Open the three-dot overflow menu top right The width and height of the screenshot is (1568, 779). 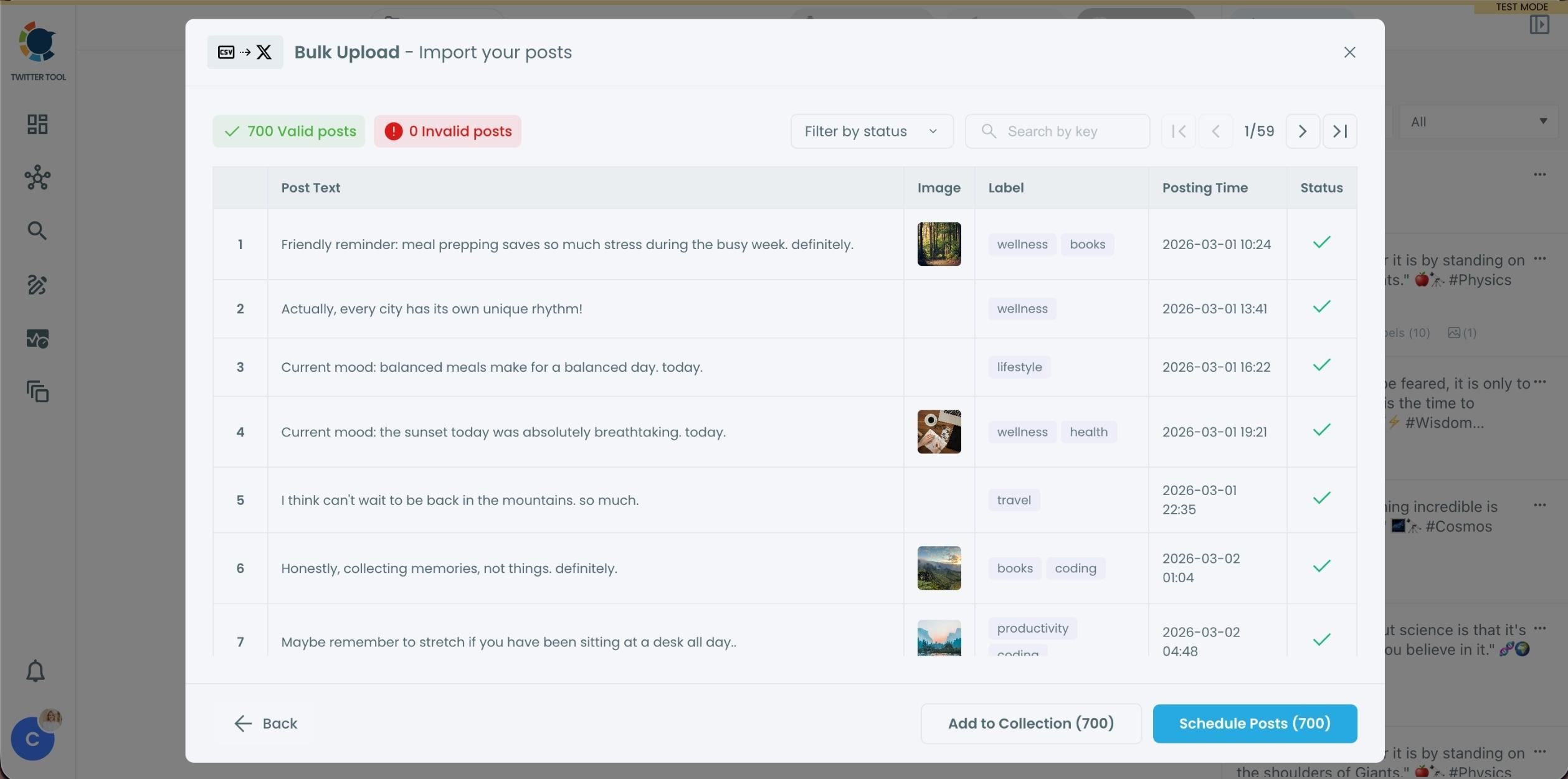coord(1540,175)
